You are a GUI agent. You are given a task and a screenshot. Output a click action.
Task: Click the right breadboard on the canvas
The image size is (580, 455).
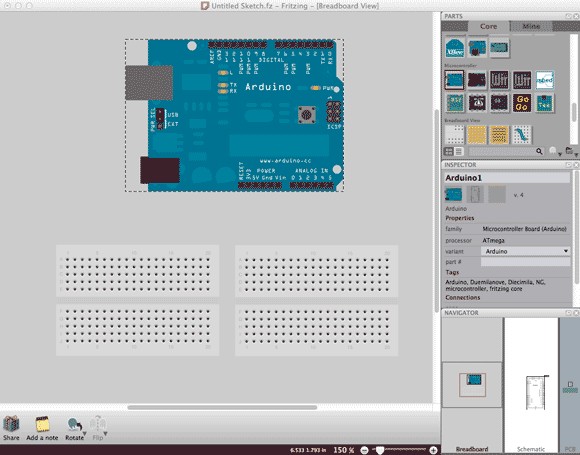tap(317, 300)
